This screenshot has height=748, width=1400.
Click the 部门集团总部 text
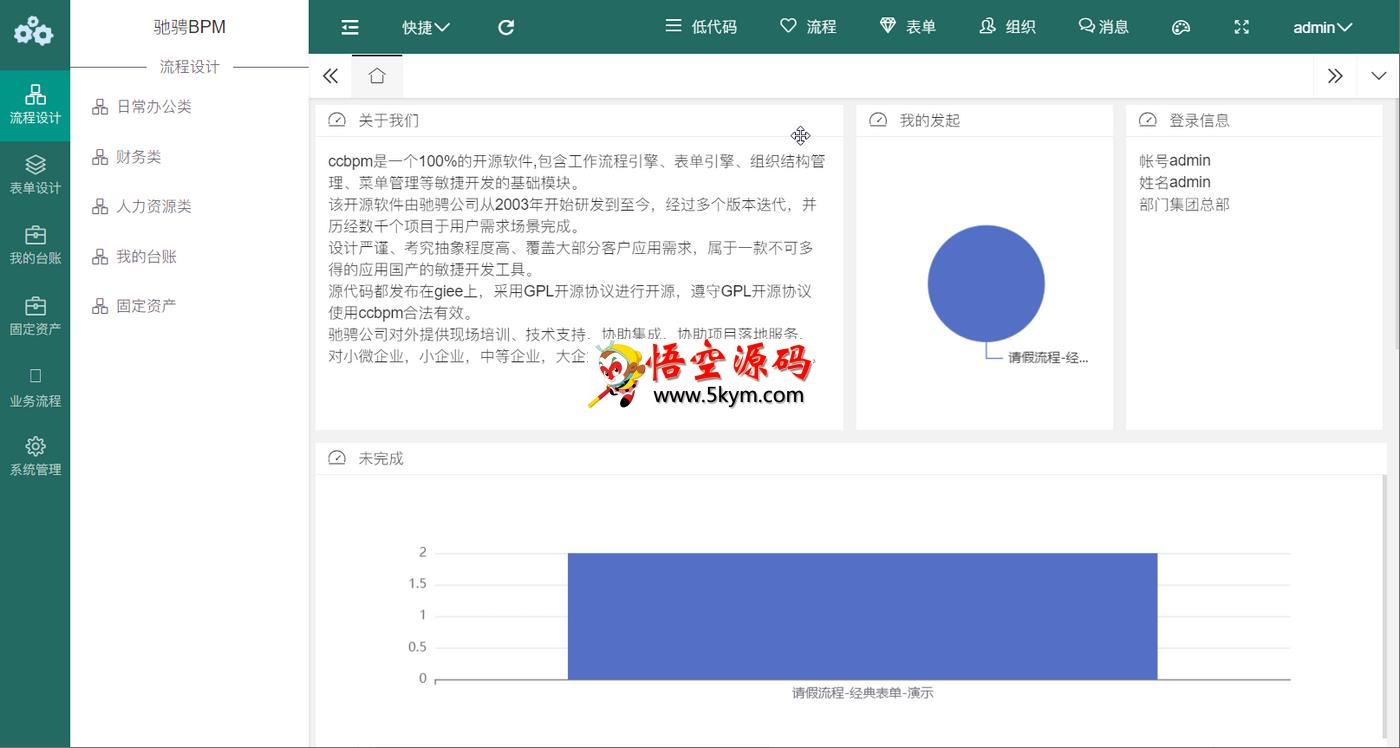pyautogui.click(x=1184, y=204)
